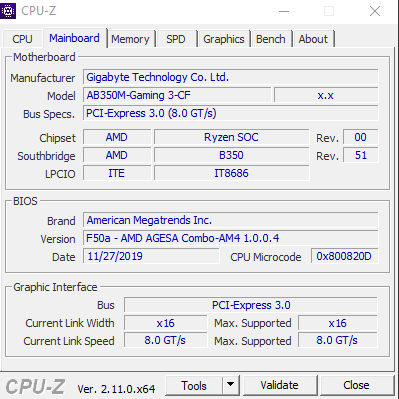The image size is (399, 399).
Task: Click the model revision field x.x
Action: [x=326, y=95]
